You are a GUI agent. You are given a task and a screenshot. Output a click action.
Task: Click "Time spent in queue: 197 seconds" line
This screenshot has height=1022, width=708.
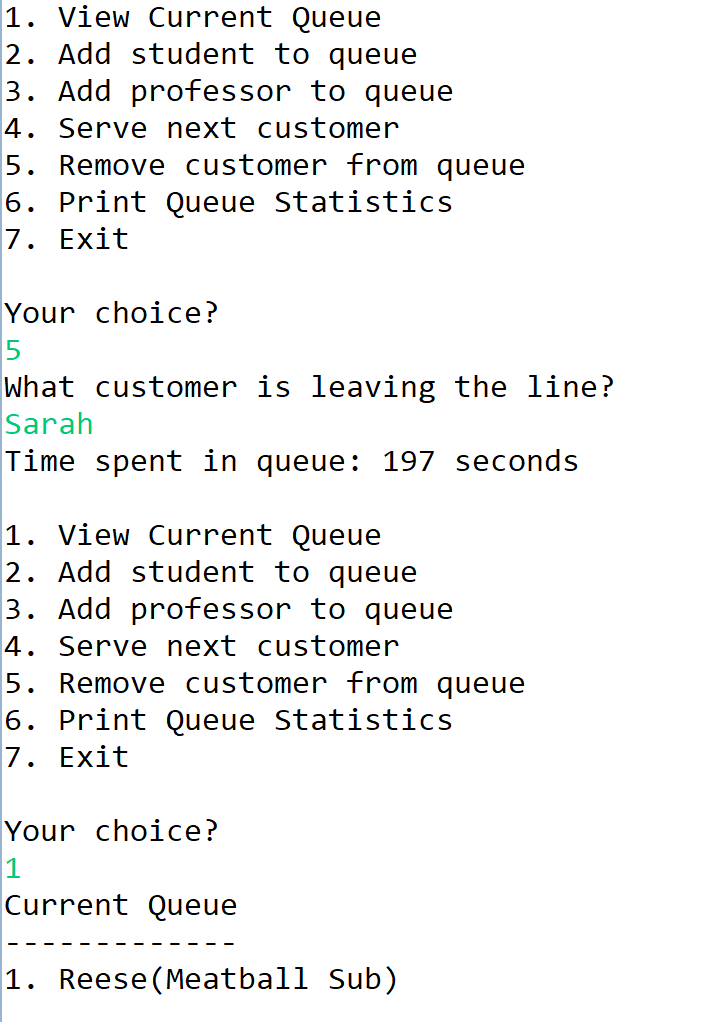click(291, 461)
